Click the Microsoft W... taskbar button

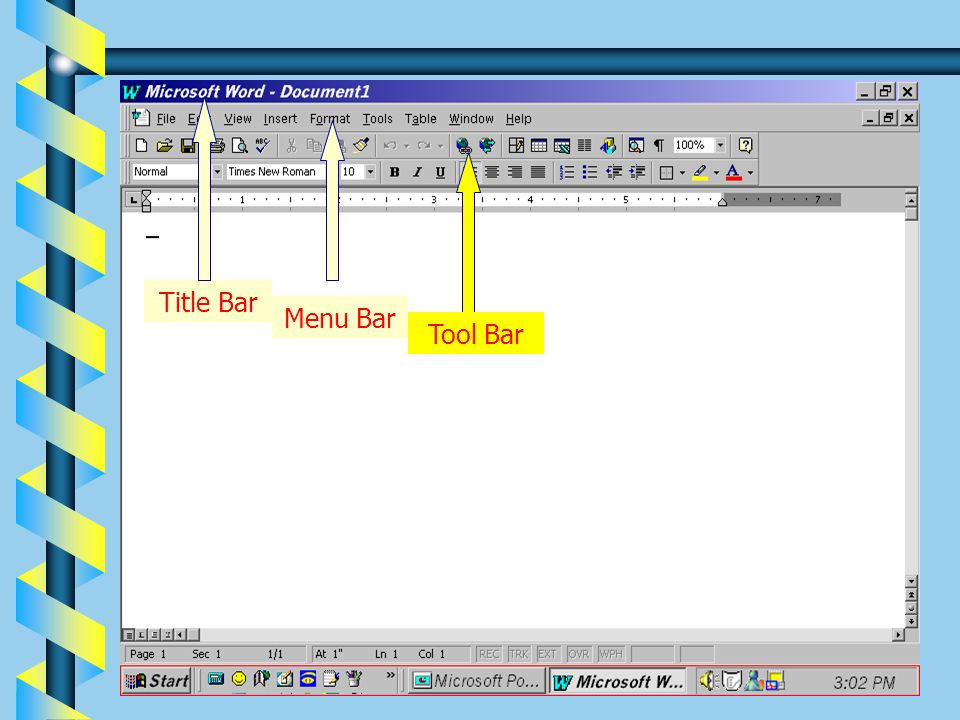tap(618, 681)
